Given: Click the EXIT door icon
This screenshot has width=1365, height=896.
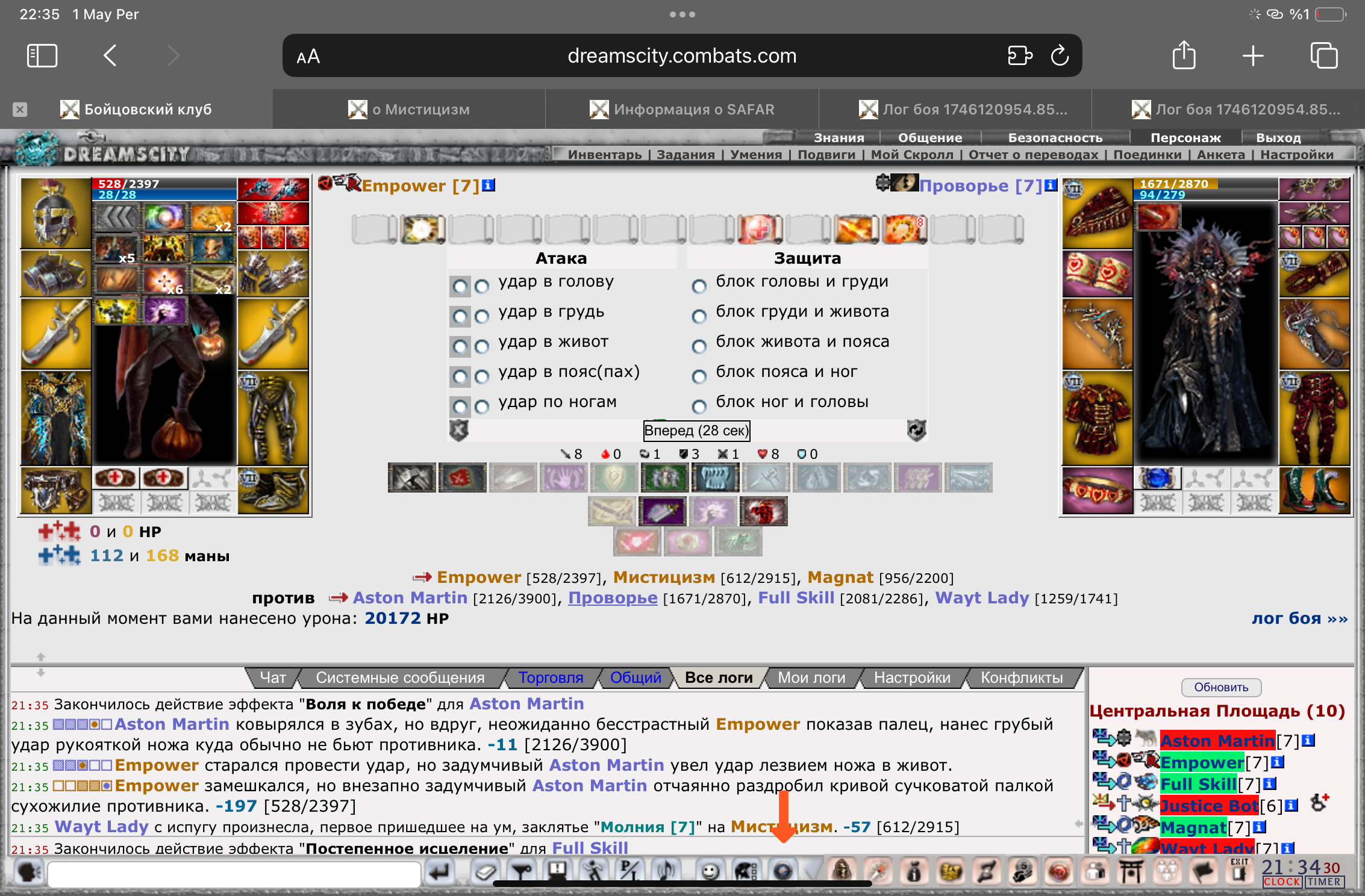Looking at the screenshot, I should 1239,871.
